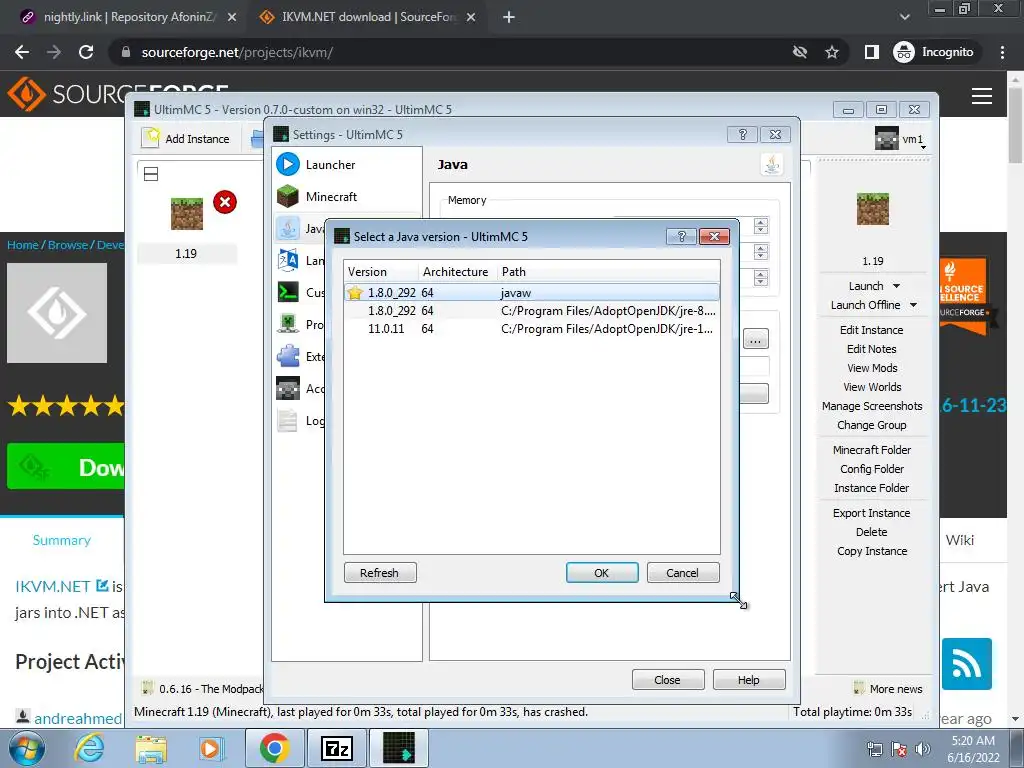Click View Worlds

pyautogui.click(x=872, y=387)
